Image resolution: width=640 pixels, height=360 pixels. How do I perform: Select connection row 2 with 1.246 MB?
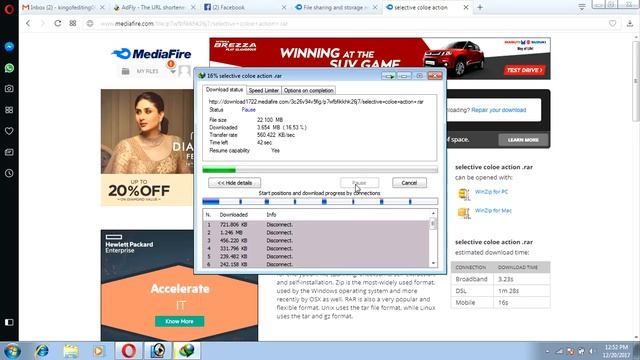point(316,233)
